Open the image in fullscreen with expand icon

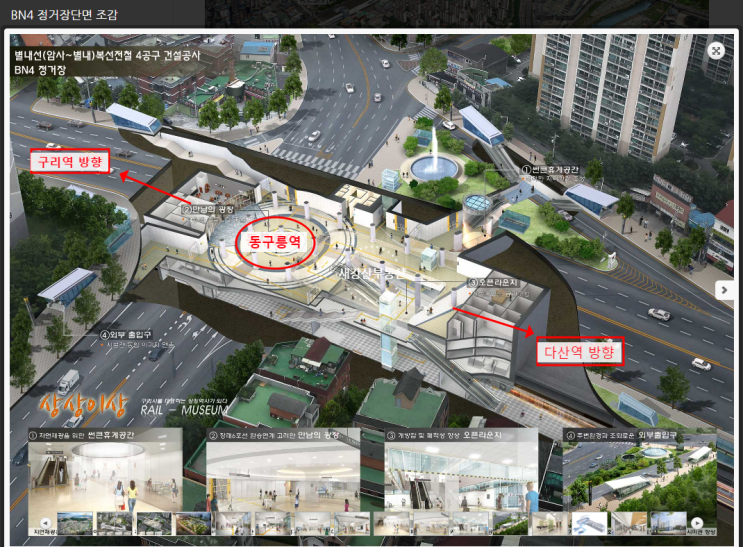pos(716,51)
